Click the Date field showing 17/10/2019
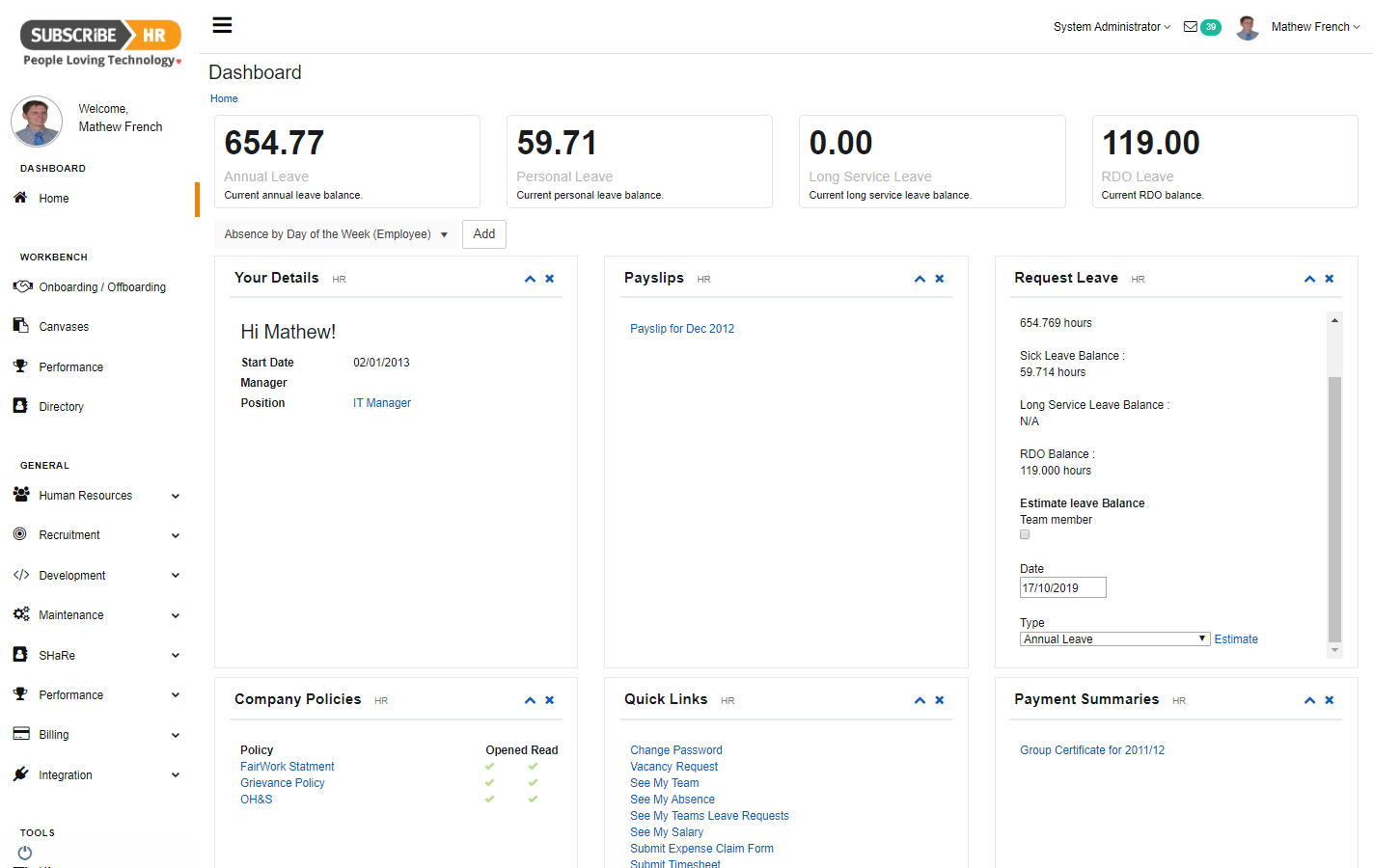 click(1061, 587)
